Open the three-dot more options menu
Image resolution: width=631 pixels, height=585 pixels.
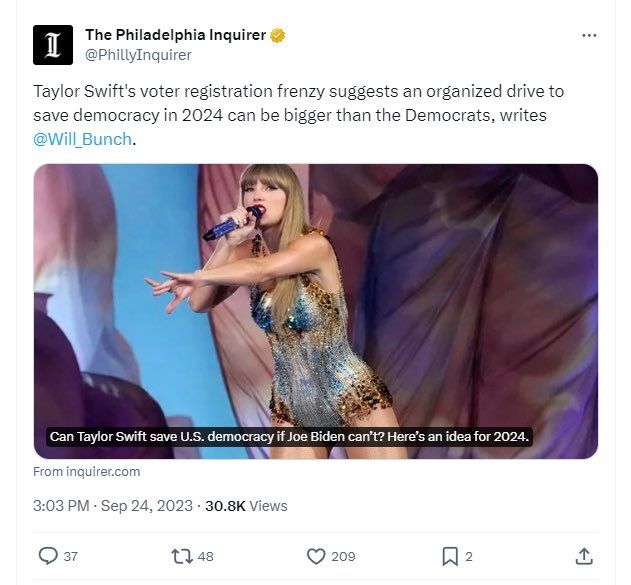[x=589, y=36]
